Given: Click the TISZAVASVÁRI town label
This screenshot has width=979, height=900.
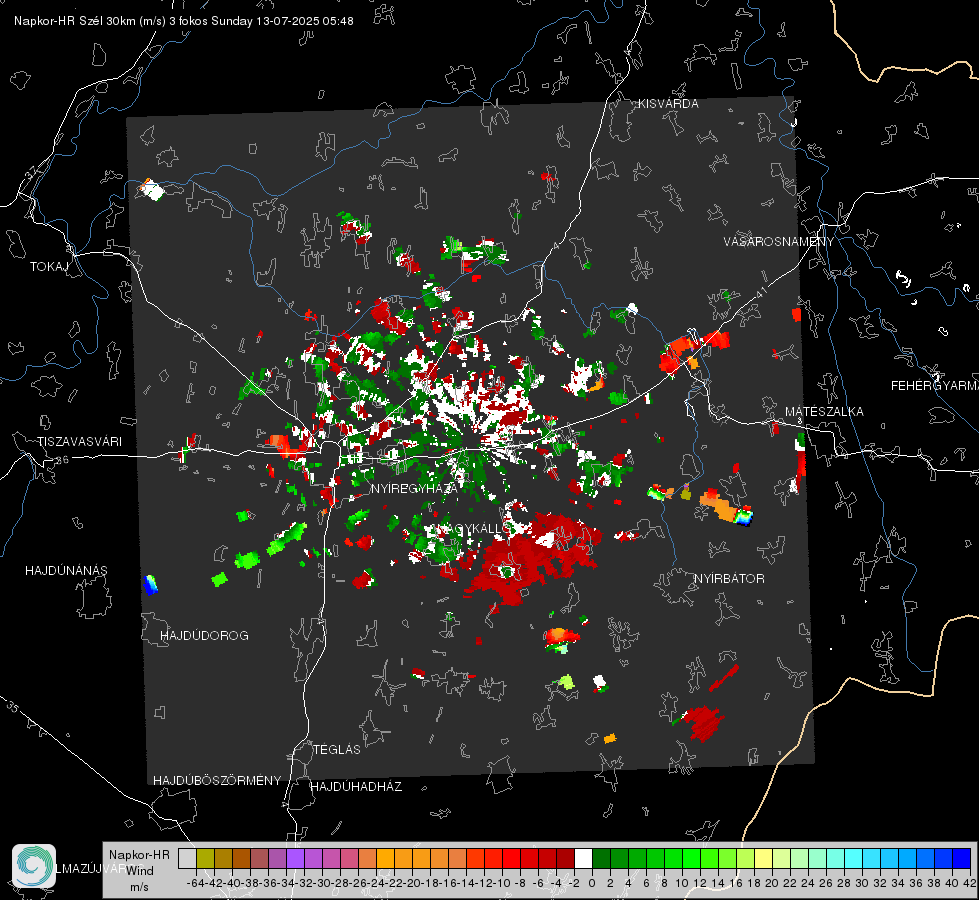Looking at the screenshot, I should (79, 442).
